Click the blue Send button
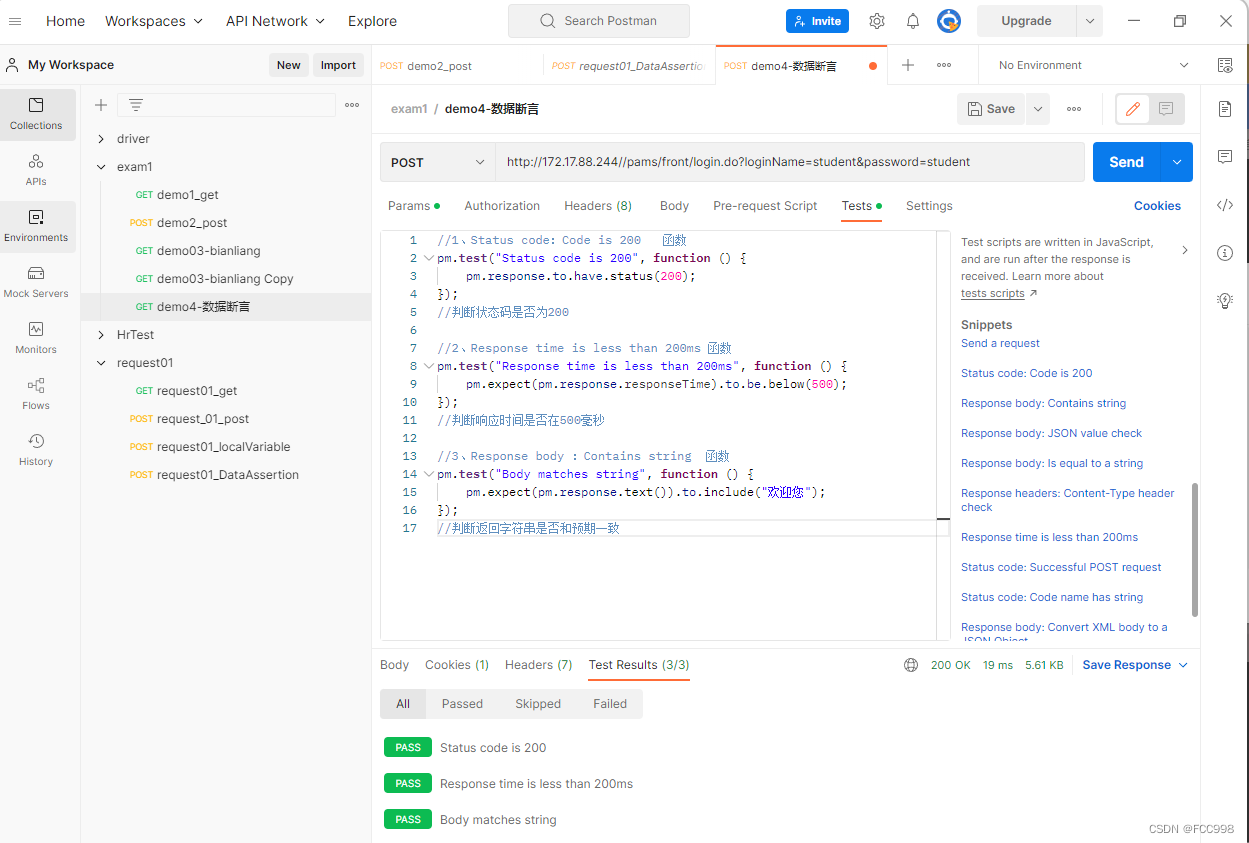Image resolution: width=1249 pixels, height=843 pixels. pos(1126,162)
